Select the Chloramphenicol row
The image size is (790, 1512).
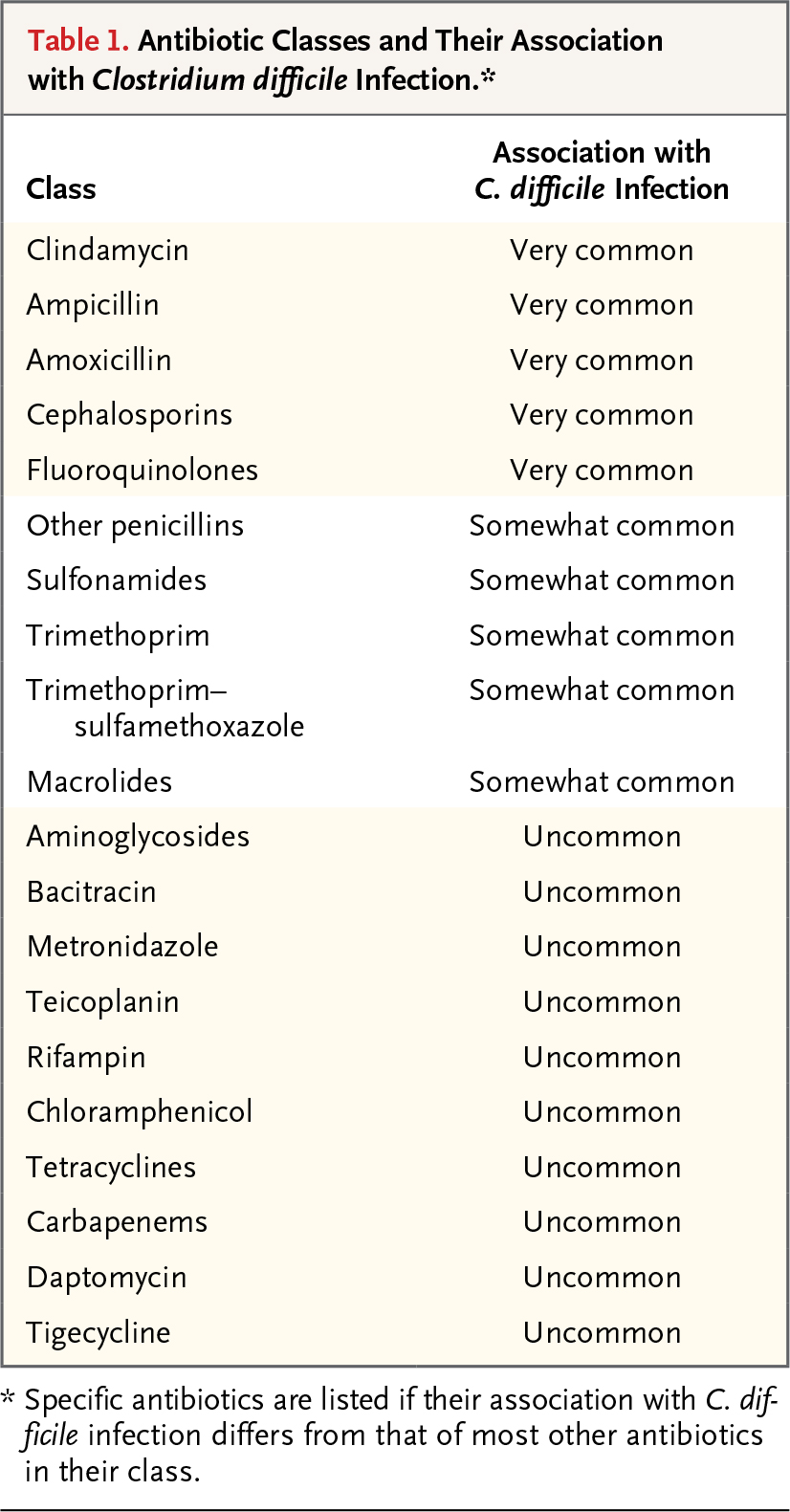pos(395,1112)
